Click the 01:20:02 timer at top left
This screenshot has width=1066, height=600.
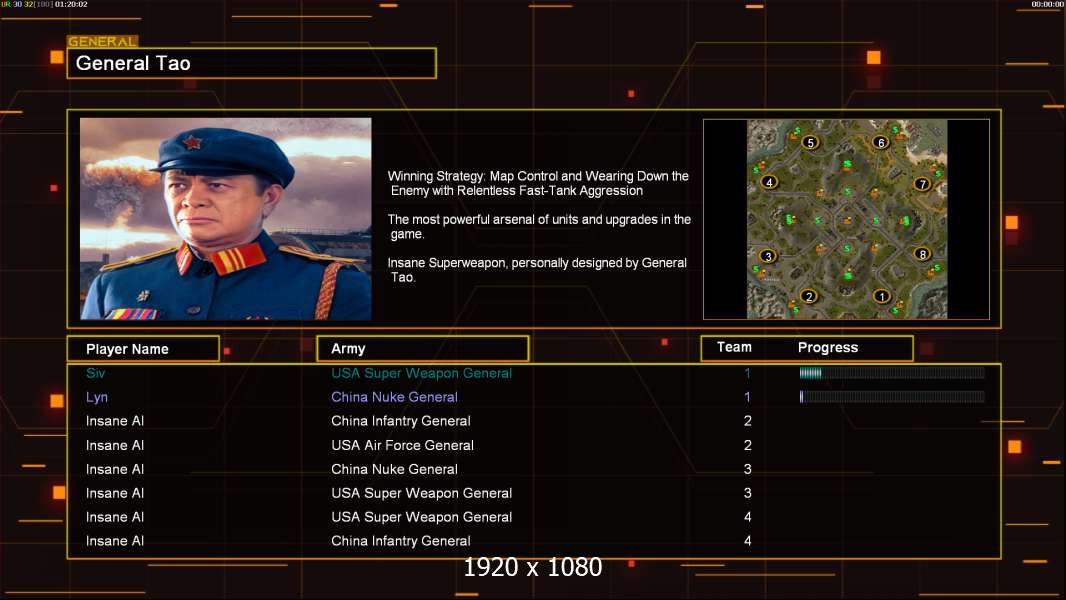coord(71,4)
